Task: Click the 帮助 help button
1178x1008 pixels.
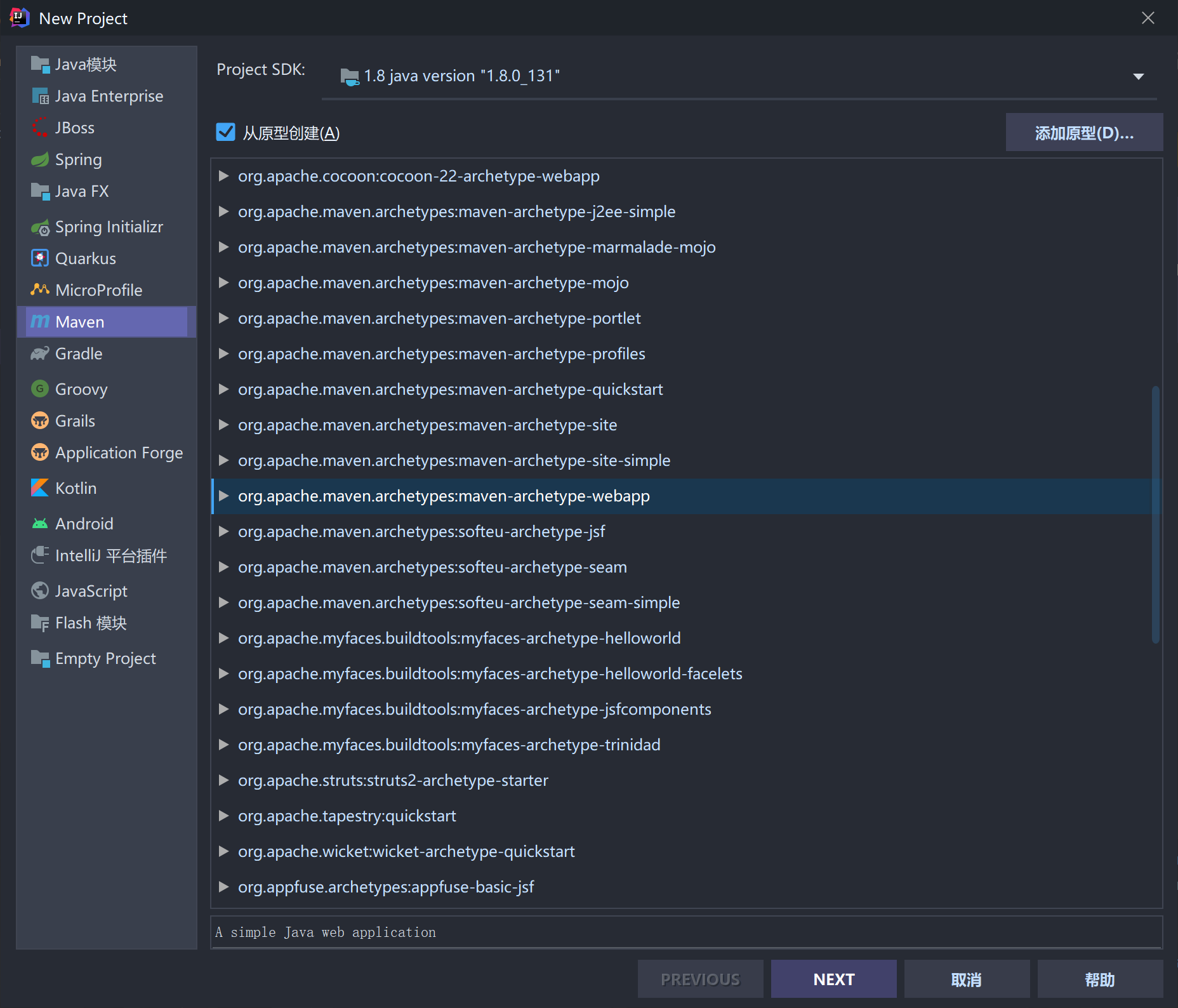Action: pyautogui.click(x=1100, y=979)
